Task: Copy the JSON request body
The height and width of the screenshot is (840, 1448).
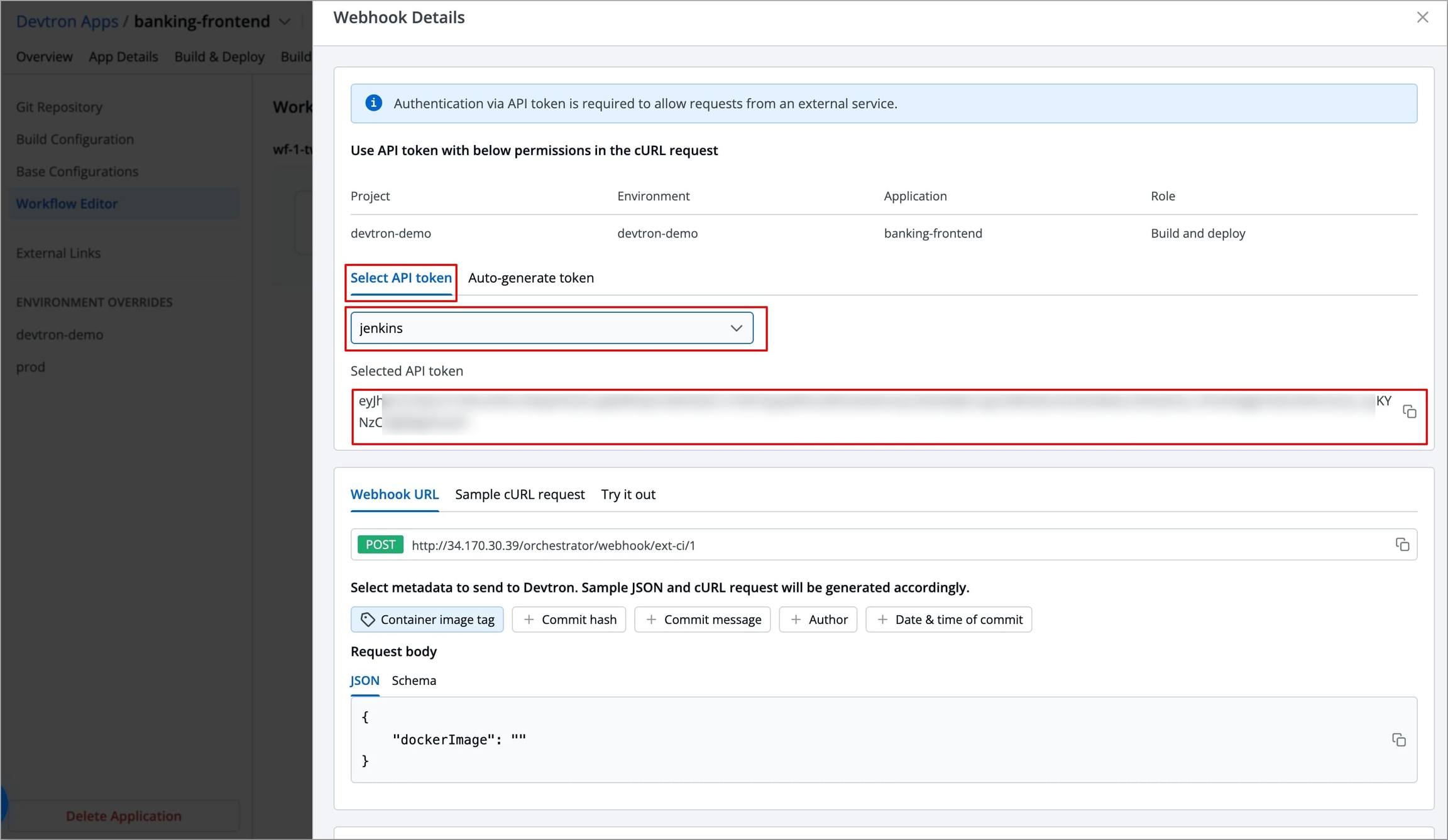Action: coord(1398,739)
